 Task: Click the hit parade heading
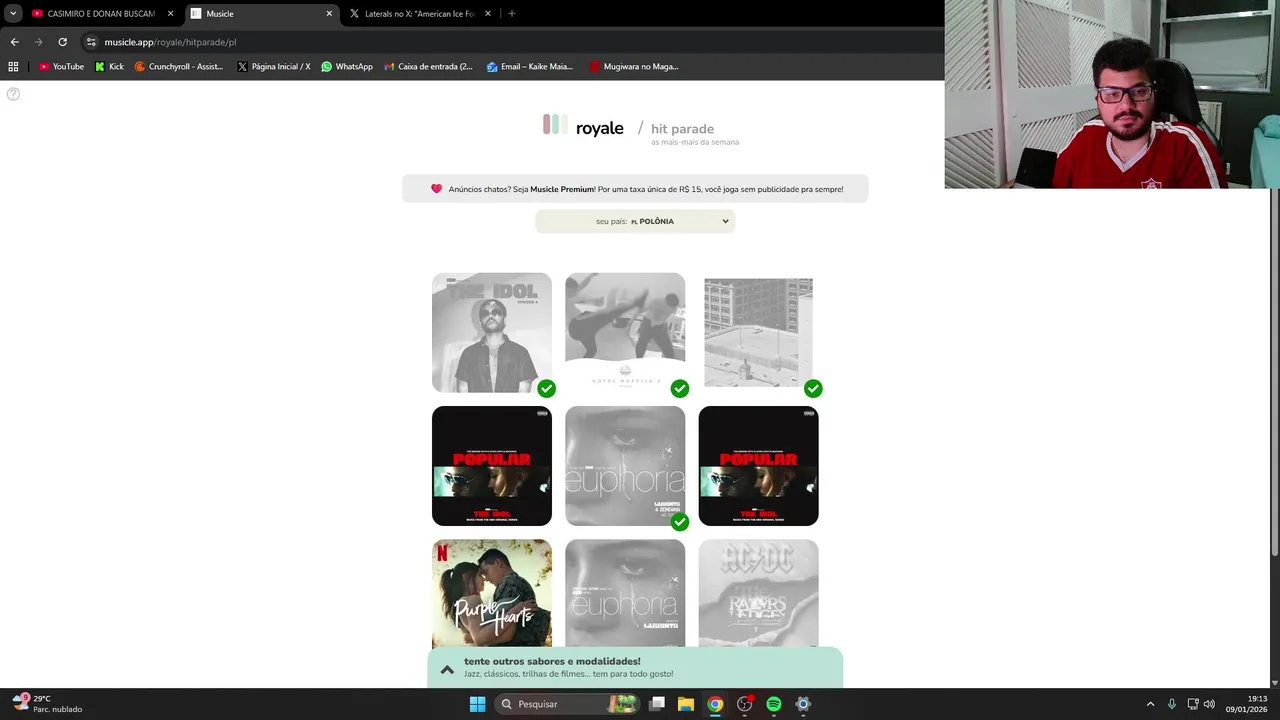coord(682,129)
